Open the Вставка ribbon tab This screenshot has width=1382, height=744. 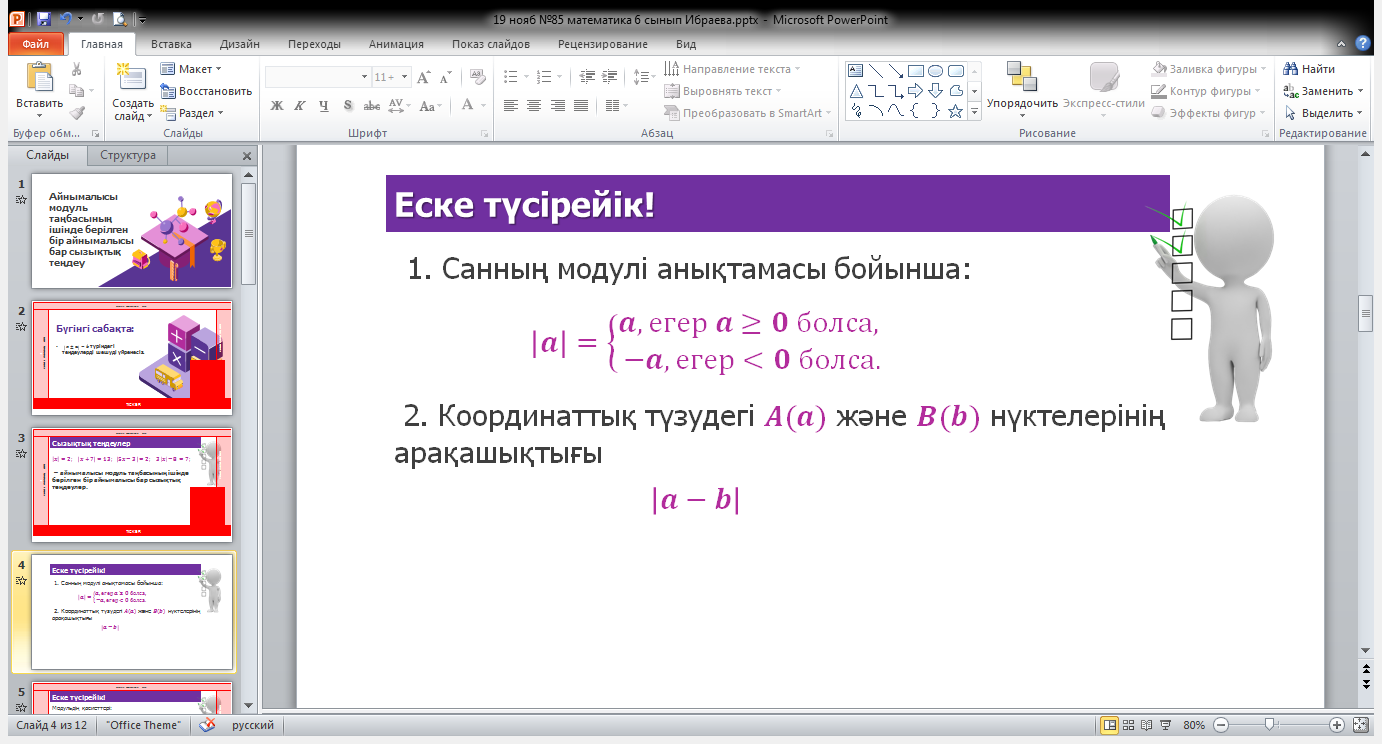(x=171, y=44)
